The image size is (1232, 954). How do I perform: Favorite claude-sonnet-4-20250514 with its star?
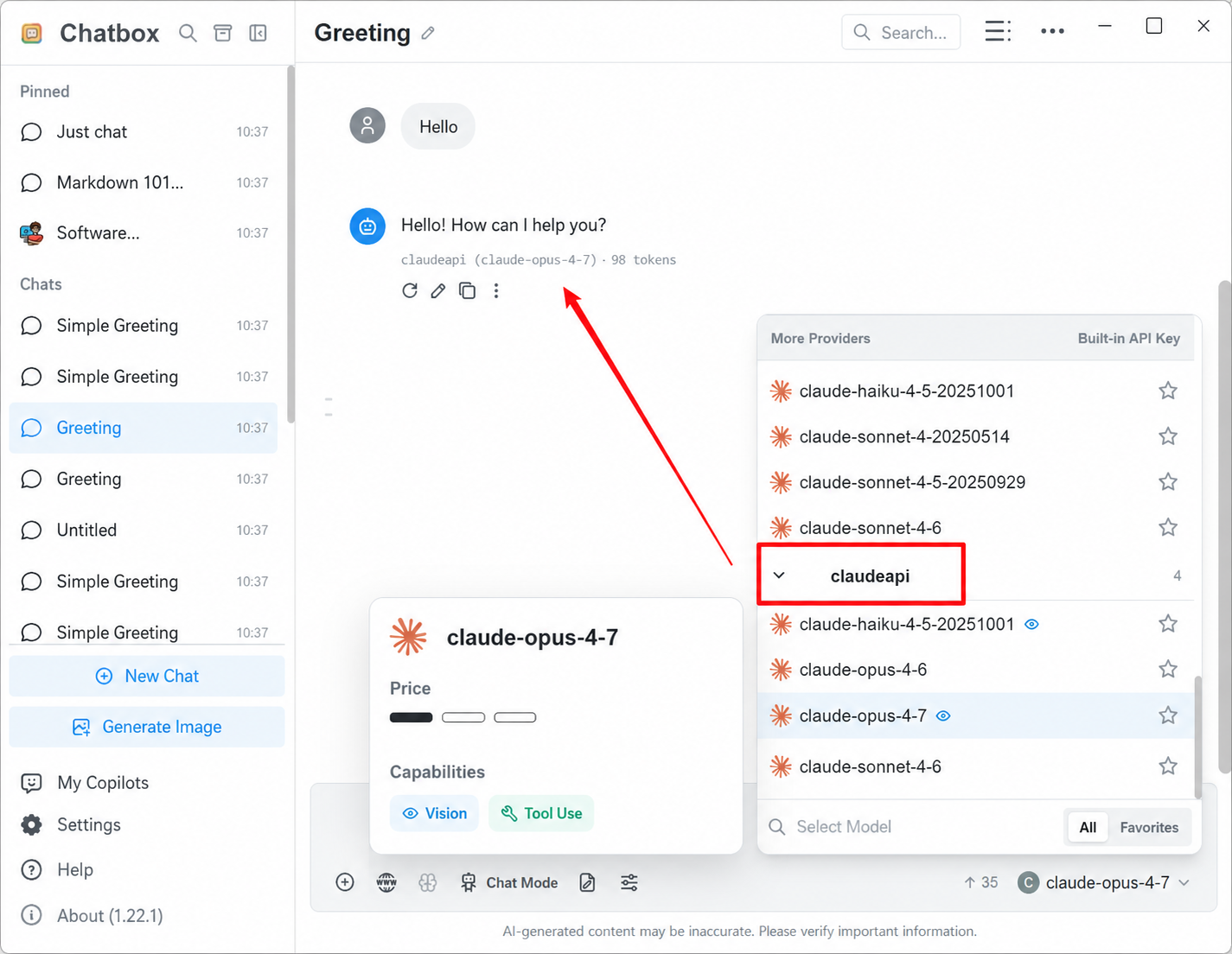tap(1168, 436)
